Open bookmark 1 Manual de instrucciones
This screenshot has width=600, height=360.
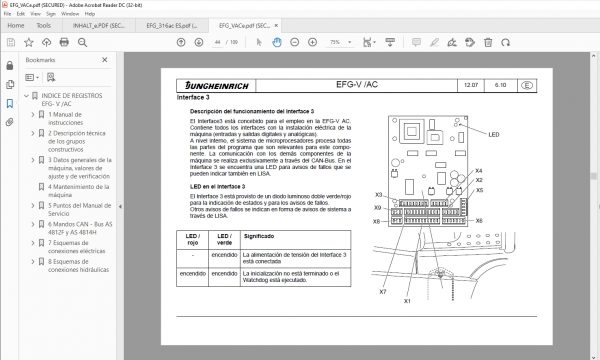click(x=65, y=119)
